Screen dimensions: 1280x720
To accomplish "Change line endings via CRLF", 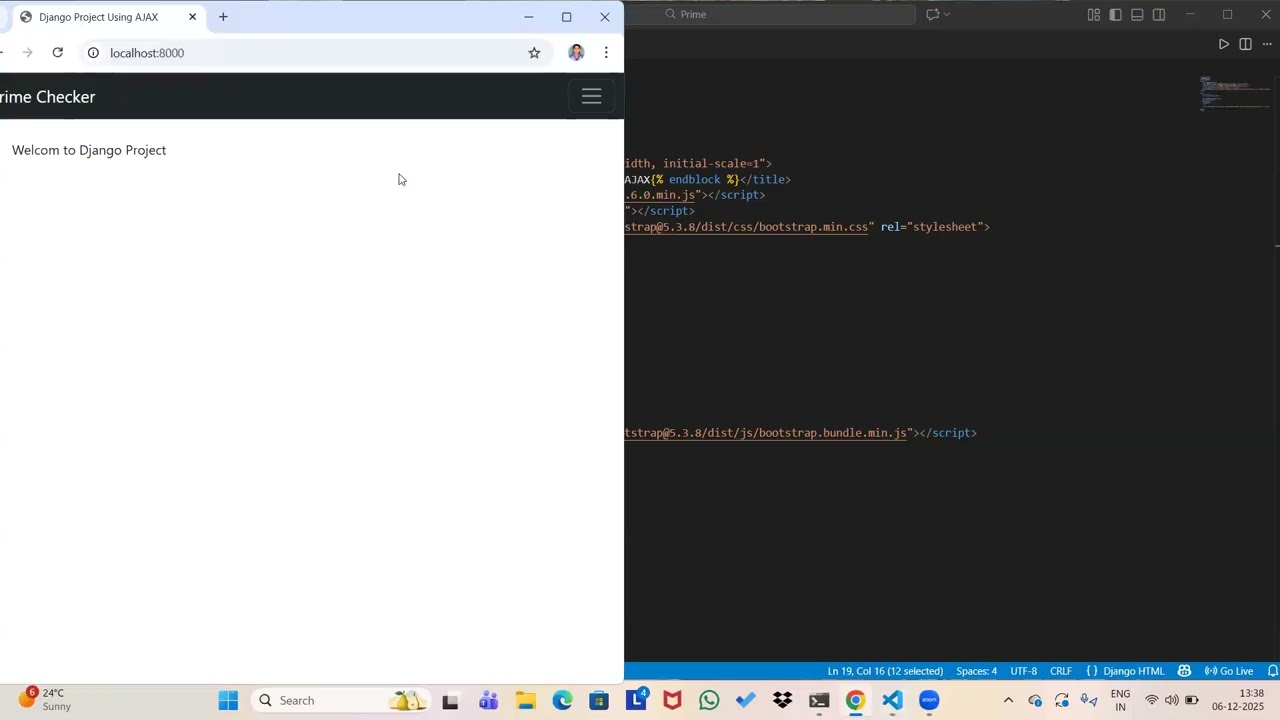I will [x=1060, y=671].
